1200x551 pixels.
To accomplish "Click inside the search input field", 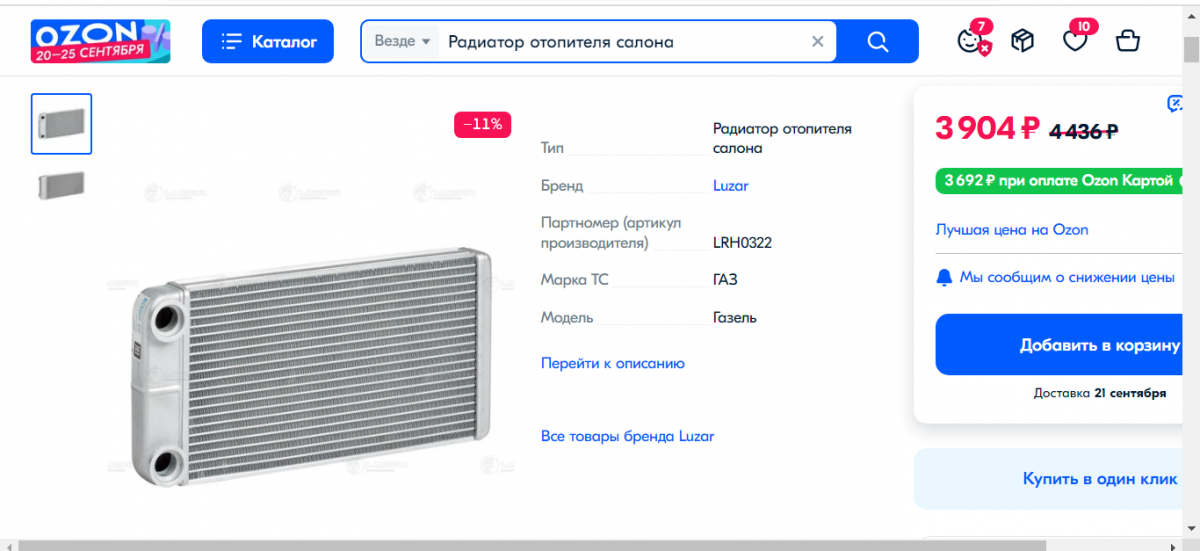I will (620, 41).
